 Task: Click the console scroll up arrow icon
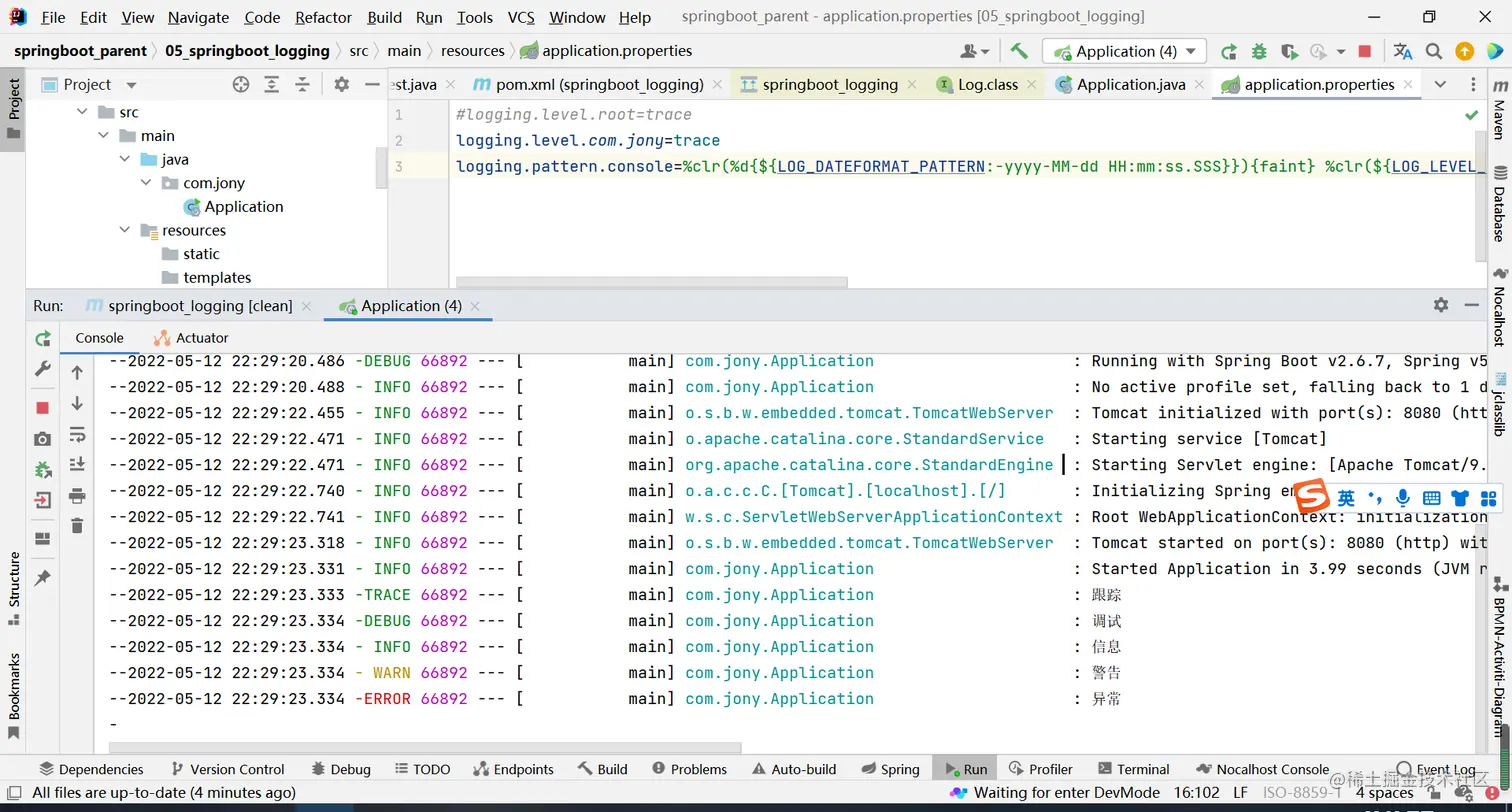coord(77,373)
